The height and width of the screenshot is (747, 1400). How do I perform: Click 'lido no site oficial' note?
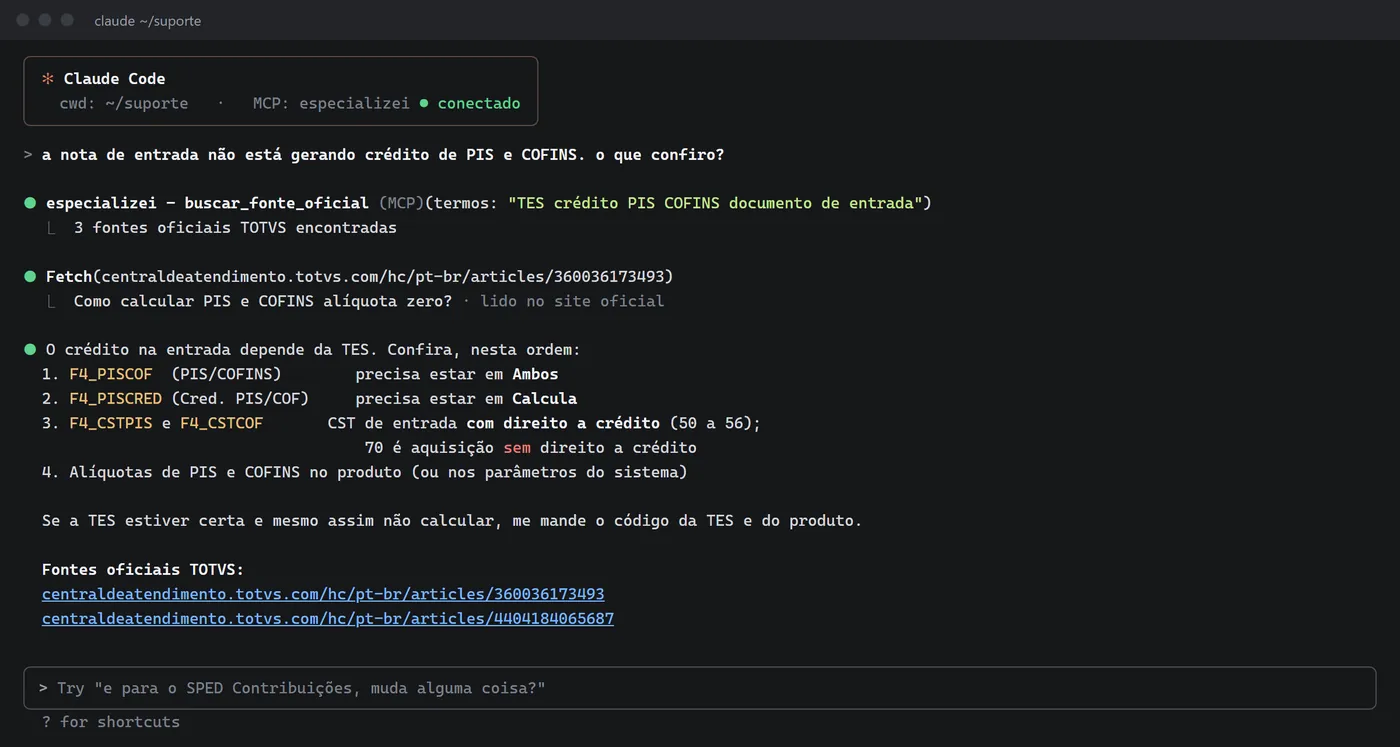point(572,301)
